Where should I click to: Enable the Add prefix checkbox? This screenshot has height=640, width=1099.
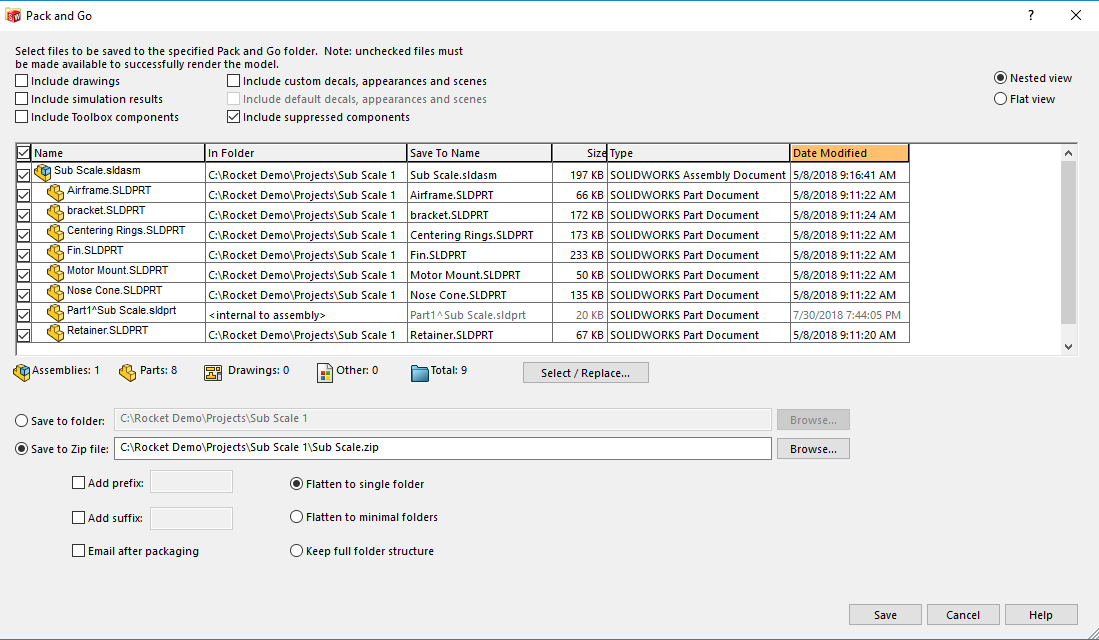78,482
